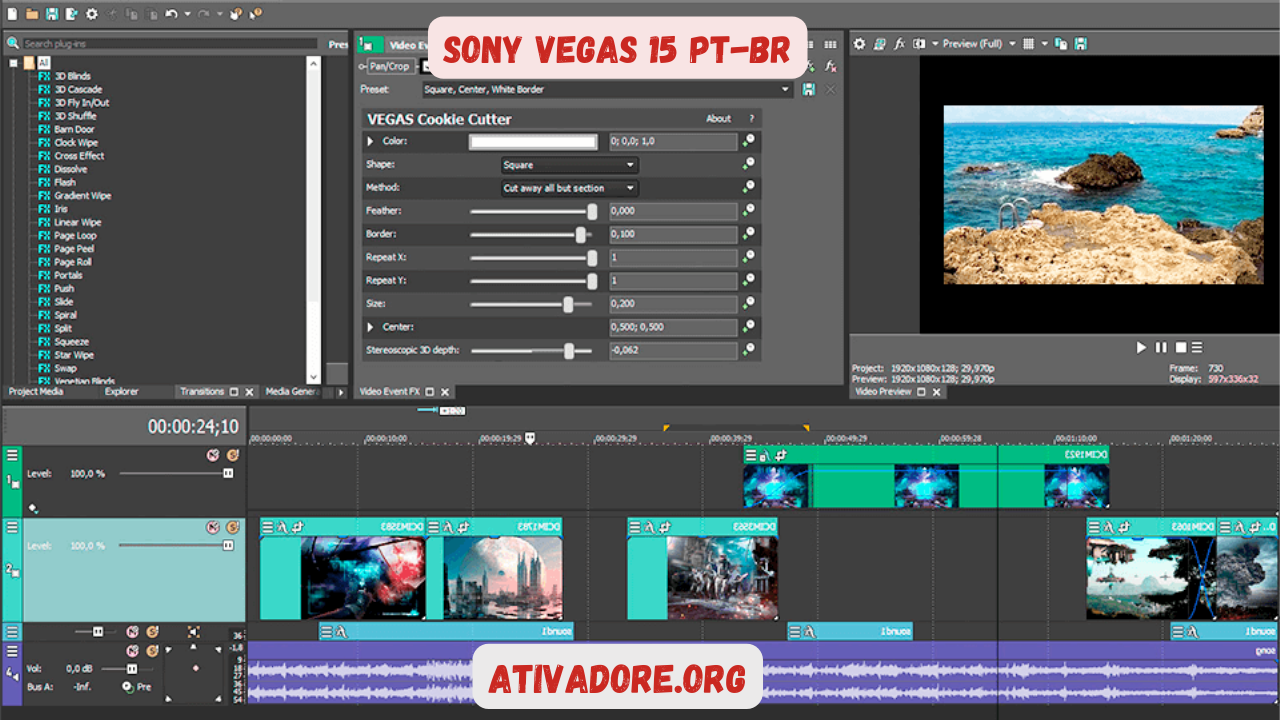Image resolution: width=1280 pixels, height=720 pixels.
Task: Open the undo history dropdown arrow
Action: point(187,14)
